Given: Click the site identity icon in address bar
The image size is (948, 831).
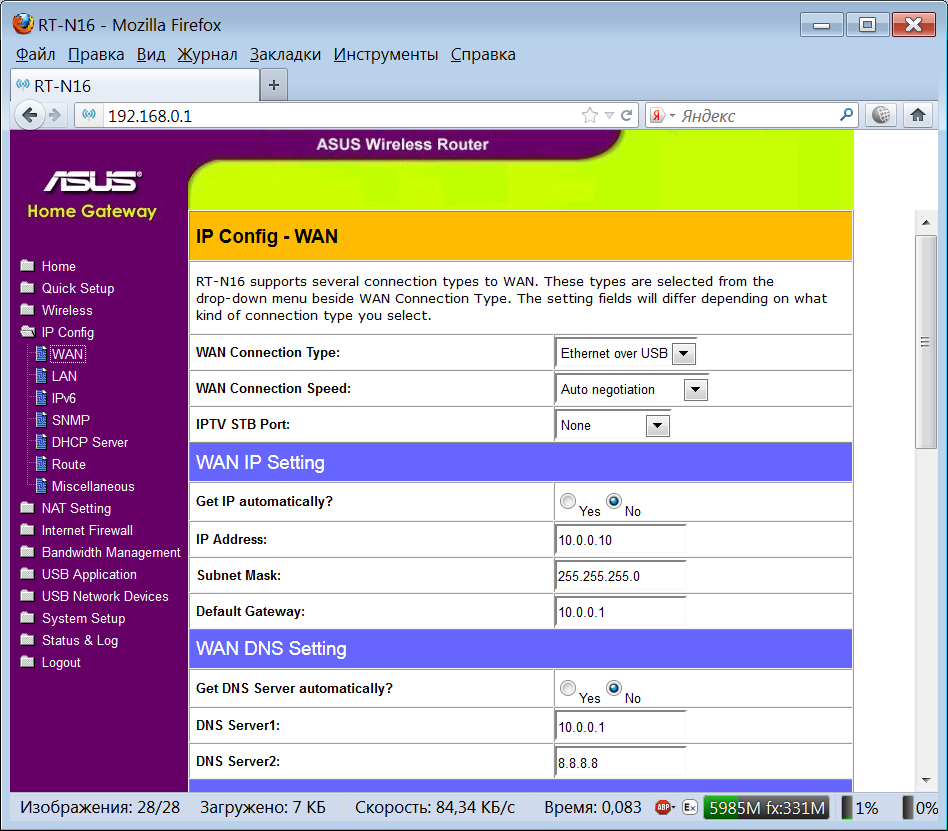Looking at the screenshot, I should pyautogui.click(x=89, y=115).
